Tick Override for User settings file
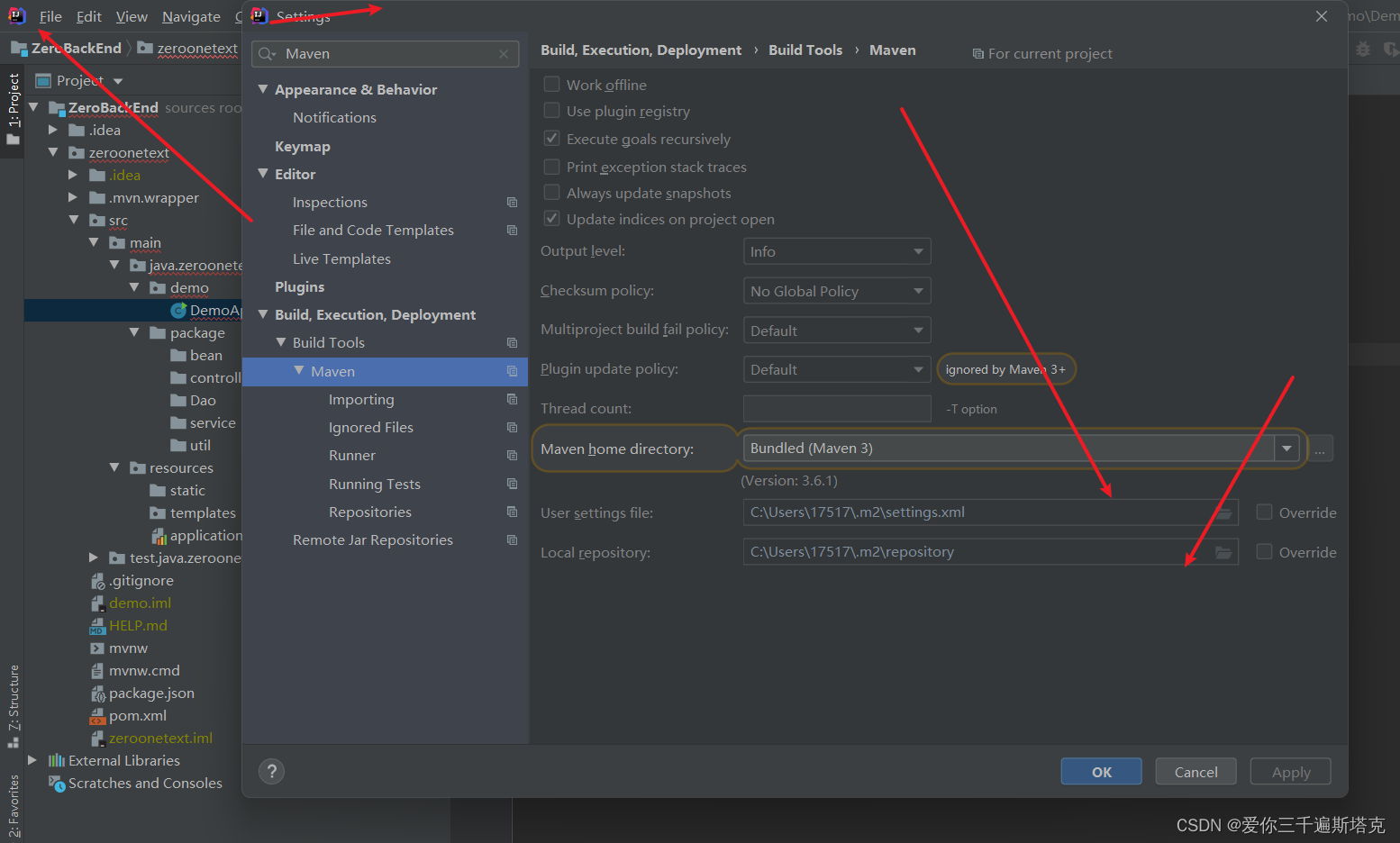This screenshot has width=1400, height=843. point(1265,512)
